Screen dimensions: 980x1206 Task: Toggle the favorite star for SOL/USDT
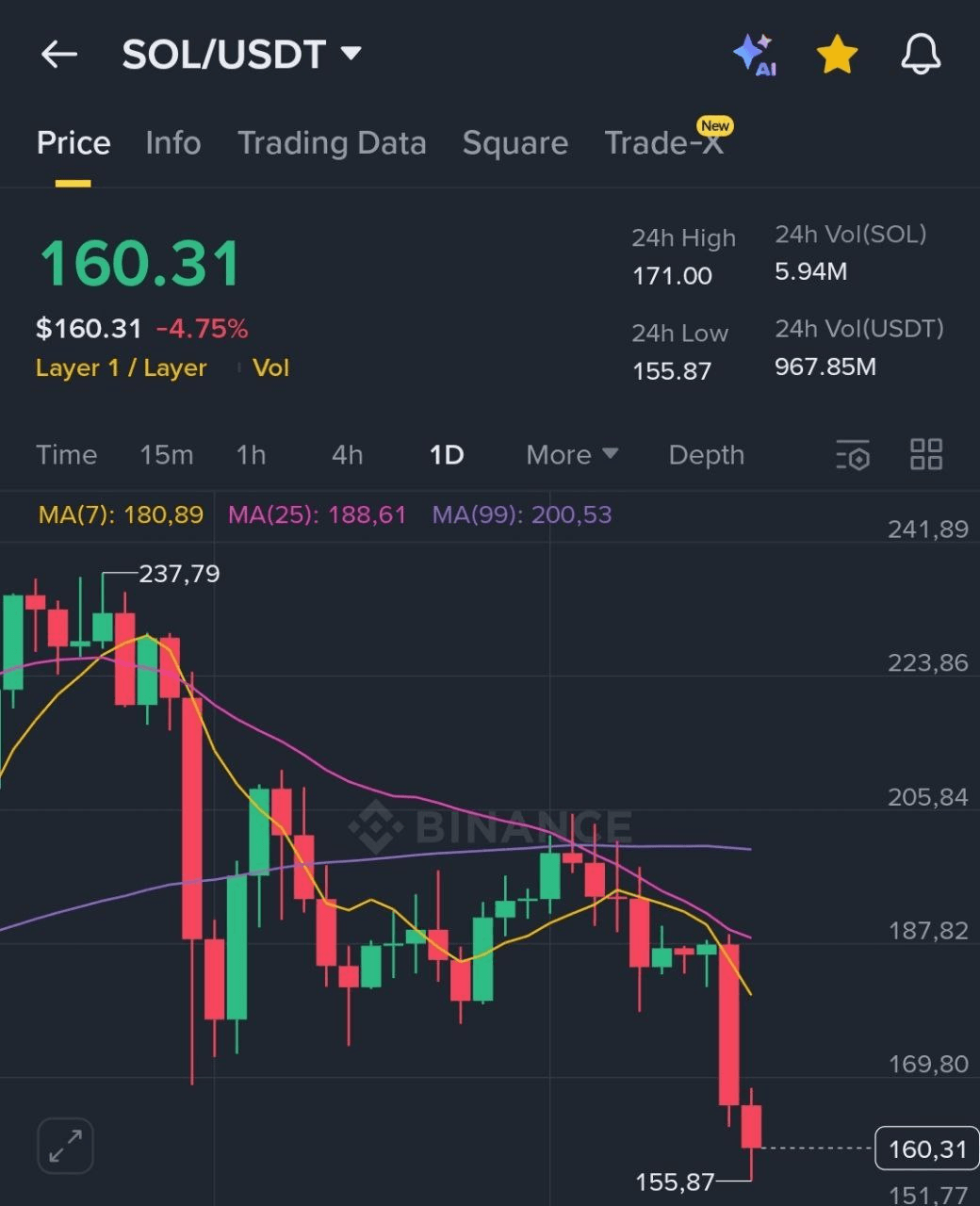tap(837, 55)
